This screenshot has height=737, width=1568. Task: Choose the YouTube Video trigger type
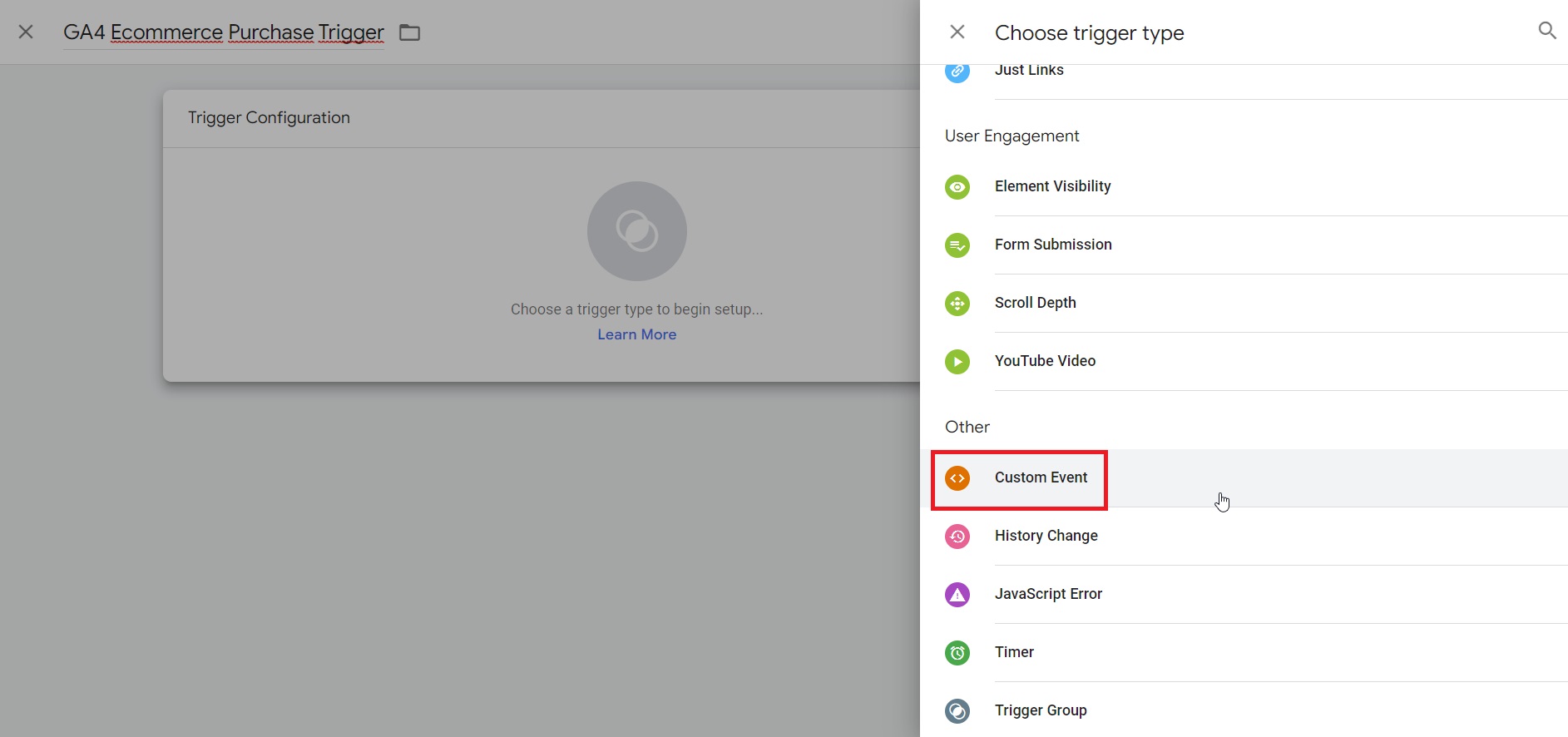pos(1045,361)
